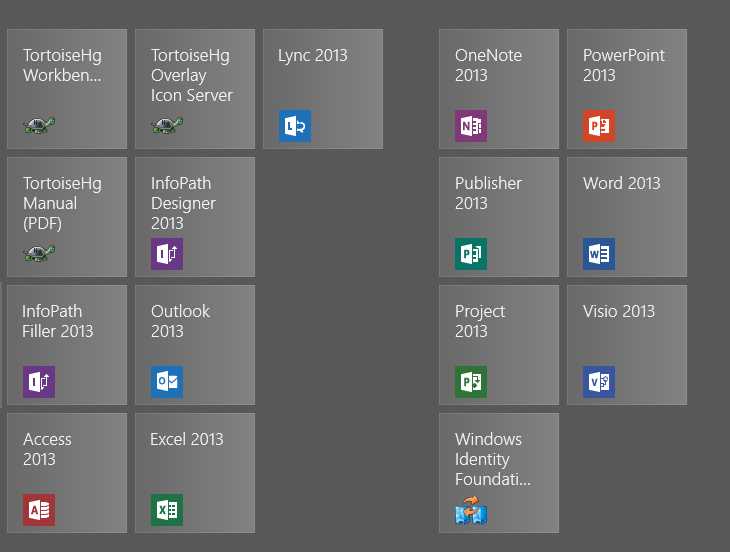Click the "Access 2013" tile text
This screenshot has height=552, width=730.
(x=47, y=449)
